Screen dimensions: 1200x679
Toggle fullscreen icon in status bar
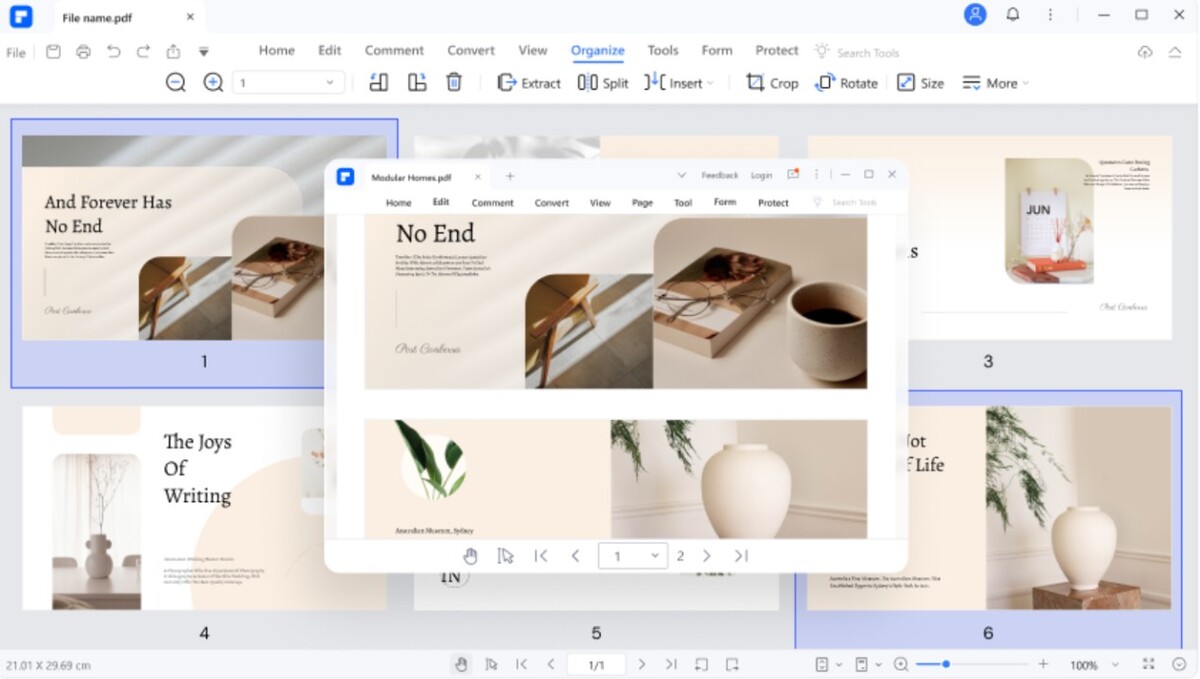point(1148,664)
